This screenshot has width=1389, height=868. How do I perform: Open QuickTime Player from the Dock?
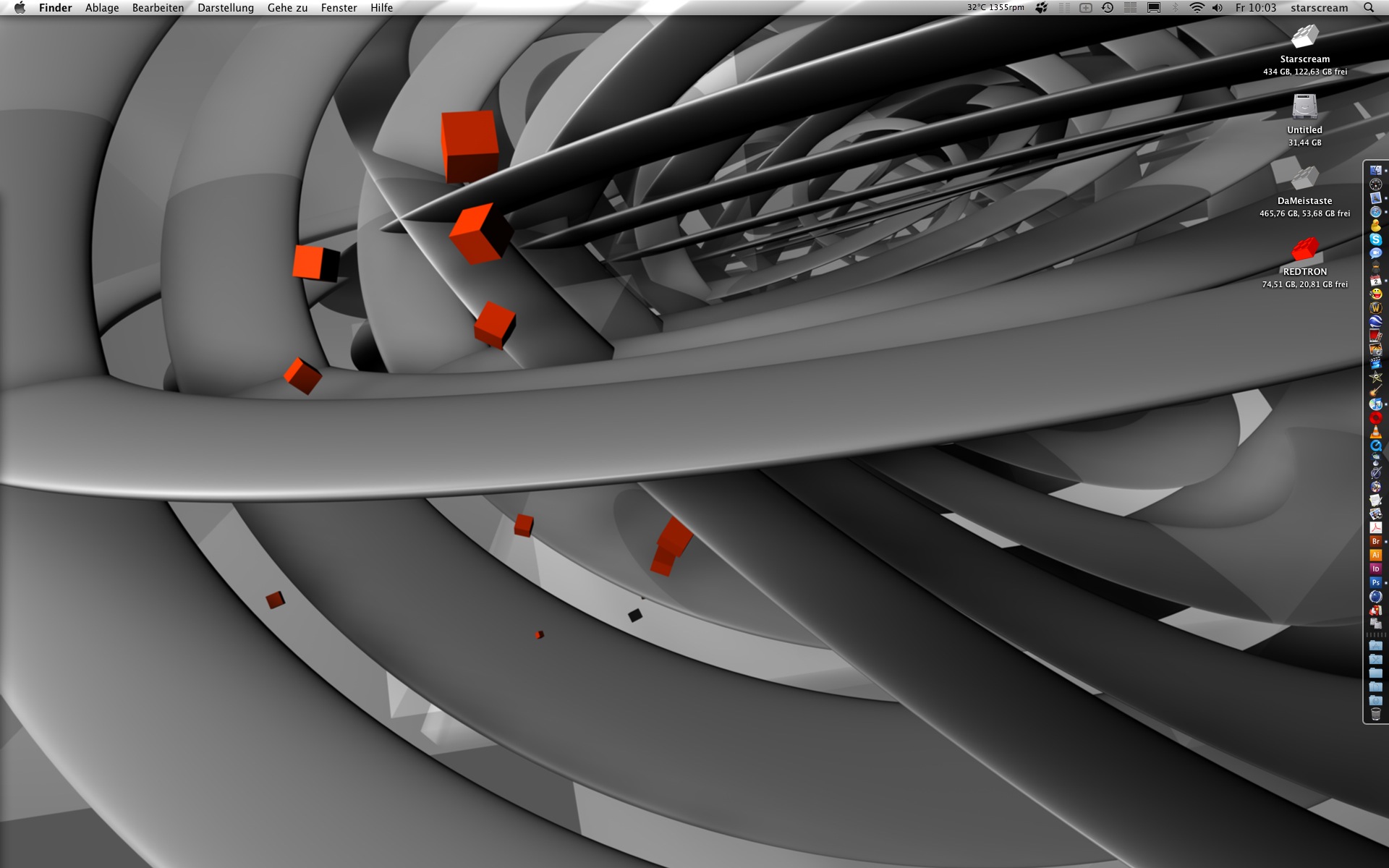(x=1376, y=446)
